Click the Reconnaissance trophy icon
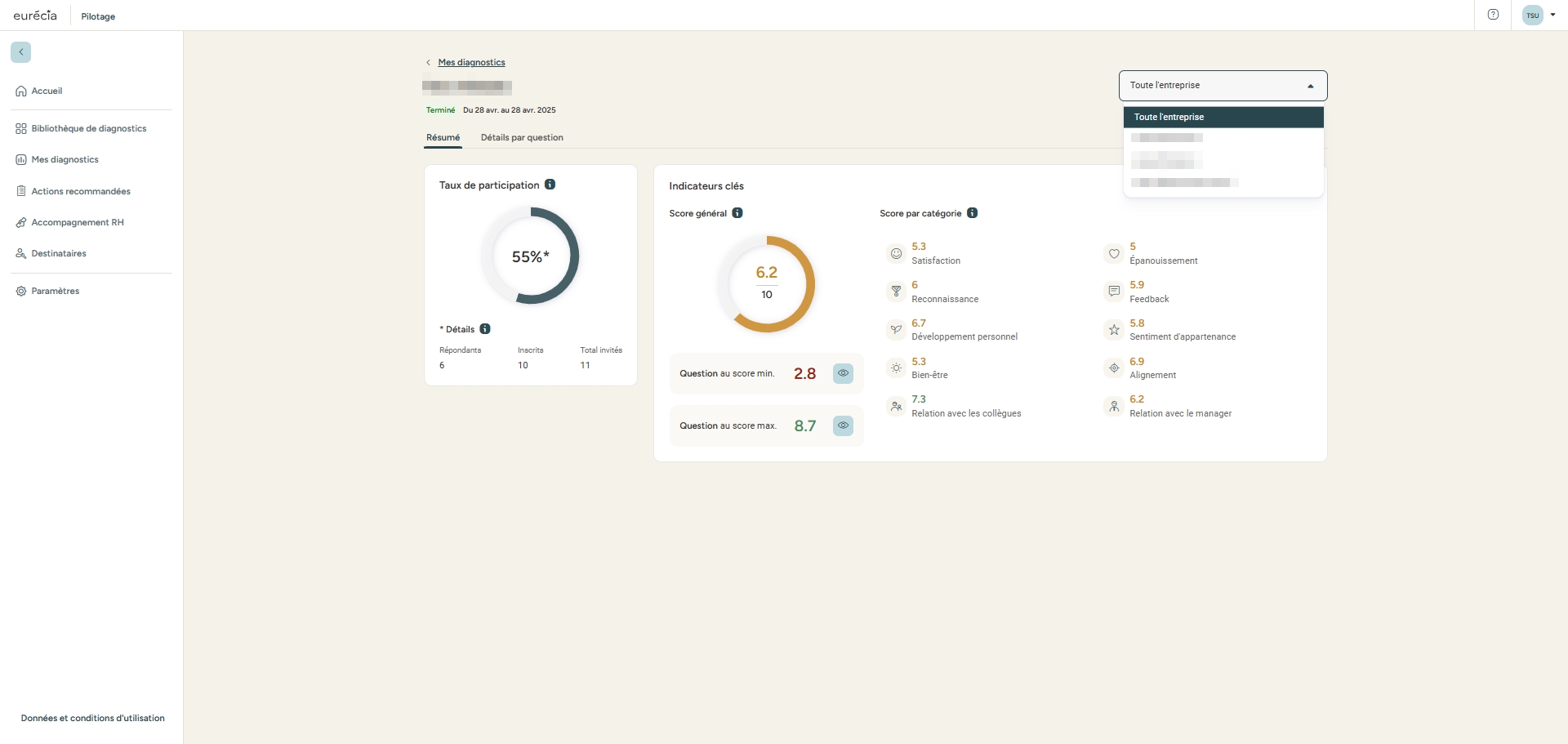Screen dimensions: 1568x744 pyautogui.click(x=896, y=292)
